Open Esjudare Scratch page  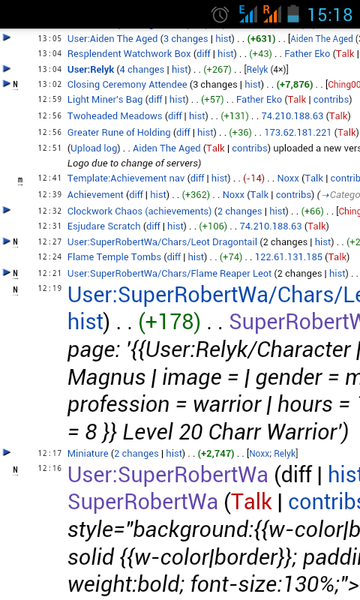104,226
